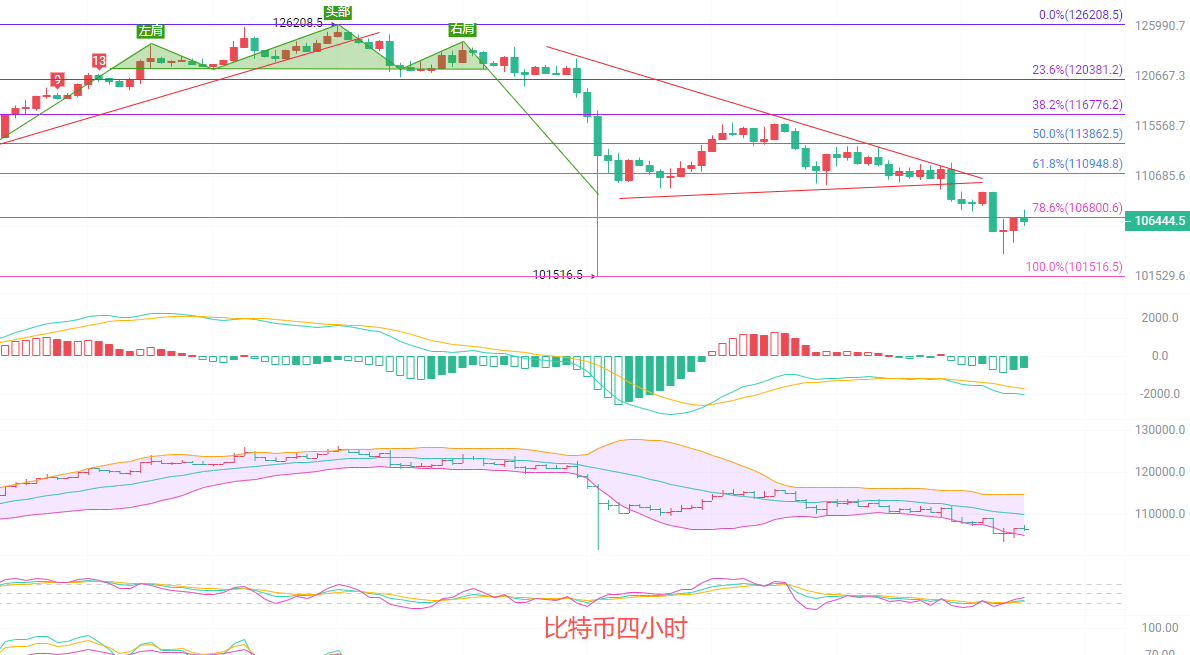Pick the 61.8%(110948.8) Fibonacci retracement label
The width and height of the screenshot is (1190, 655).
(1077, 164)
